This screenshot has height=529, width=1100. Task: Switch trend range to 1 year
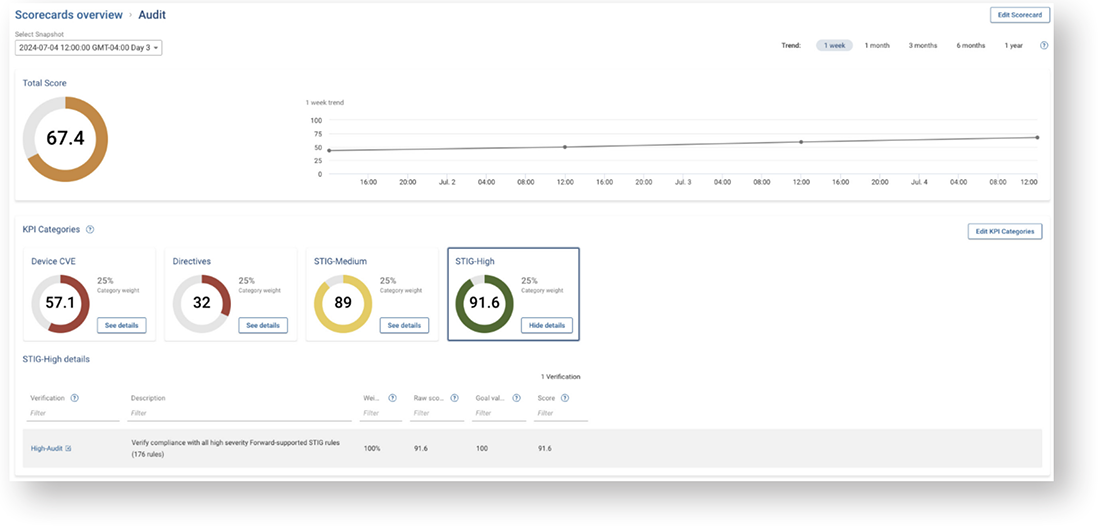[1013, 45]
